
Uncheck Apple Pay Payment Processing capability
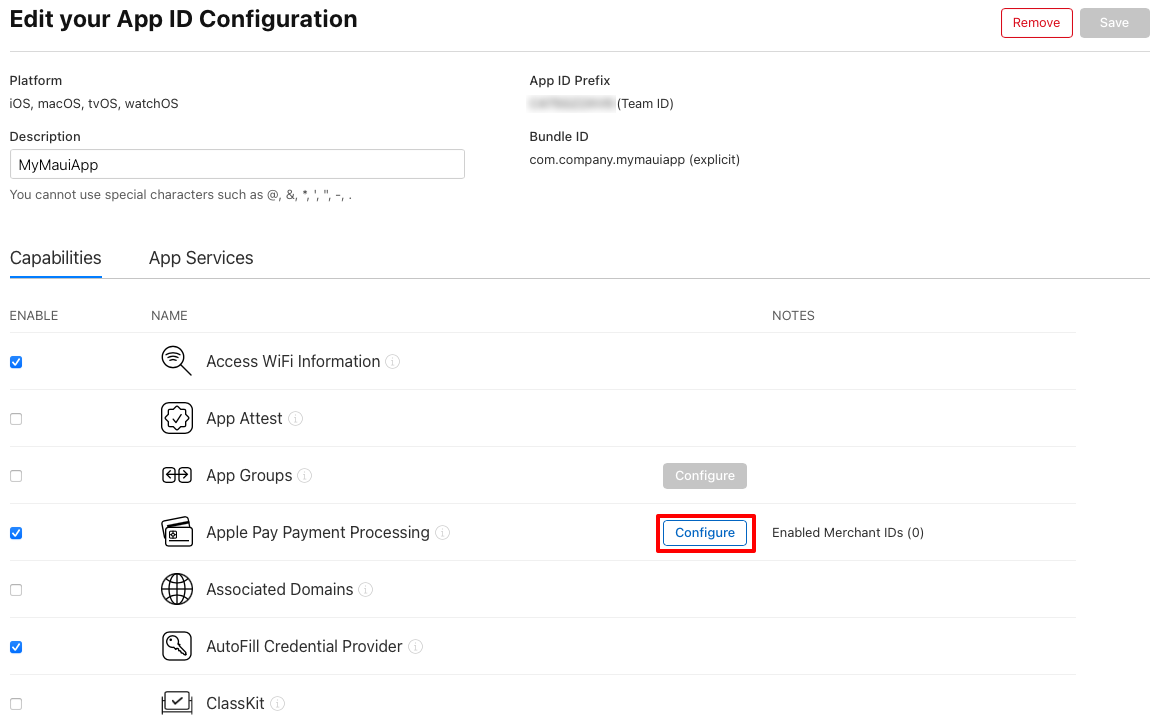coord(16,533)
